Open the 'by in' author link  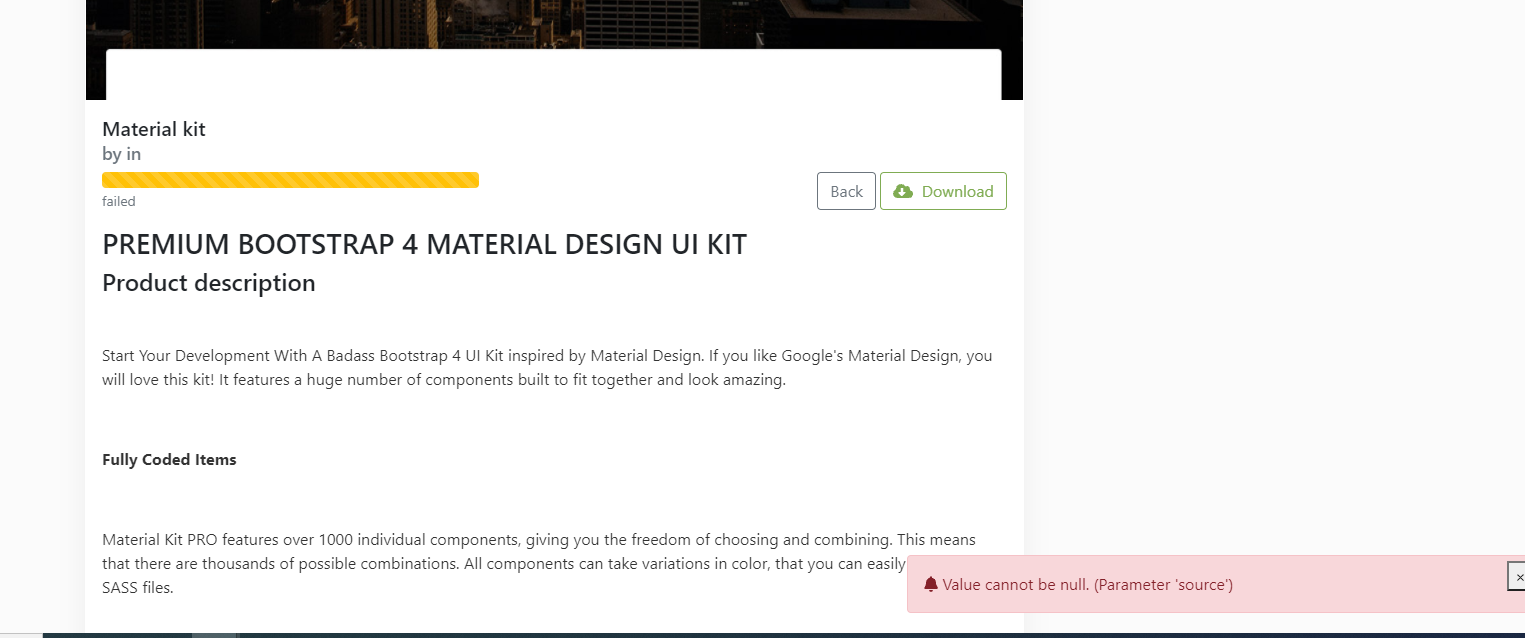[121, 153]
